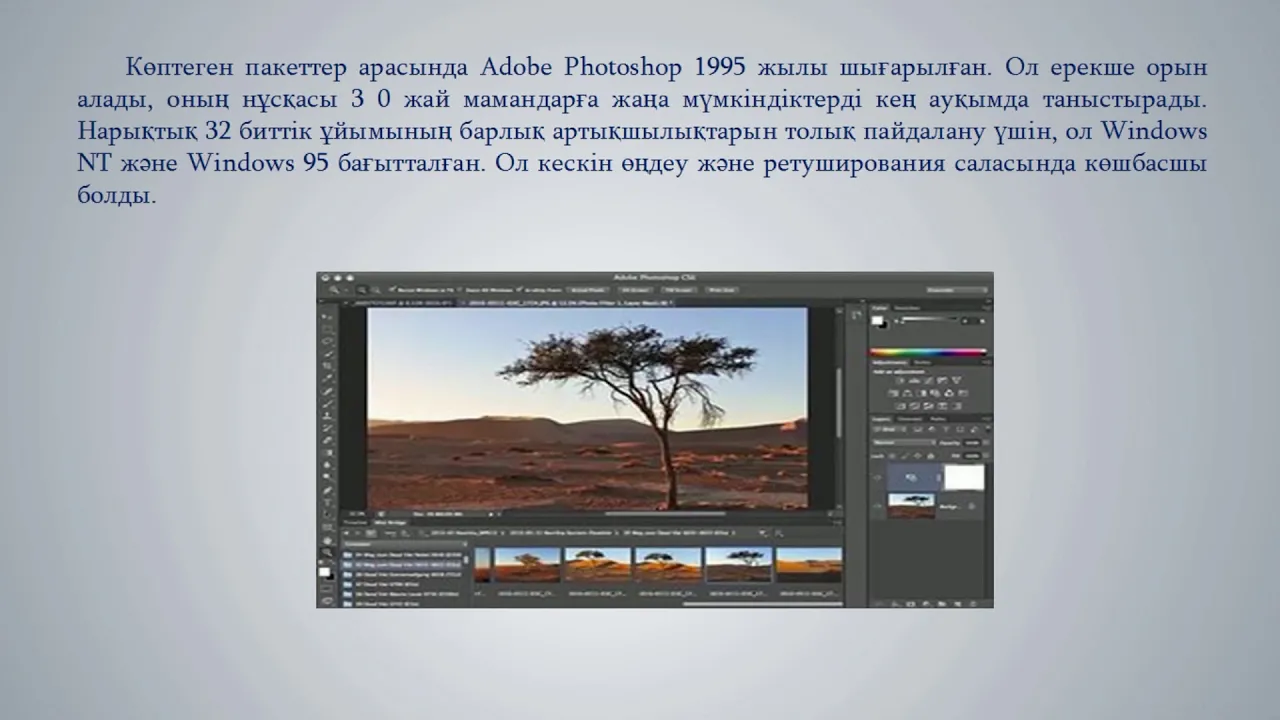Select the Mini Bridge tab
The image size is (1280, 720).
coord(390,522)
